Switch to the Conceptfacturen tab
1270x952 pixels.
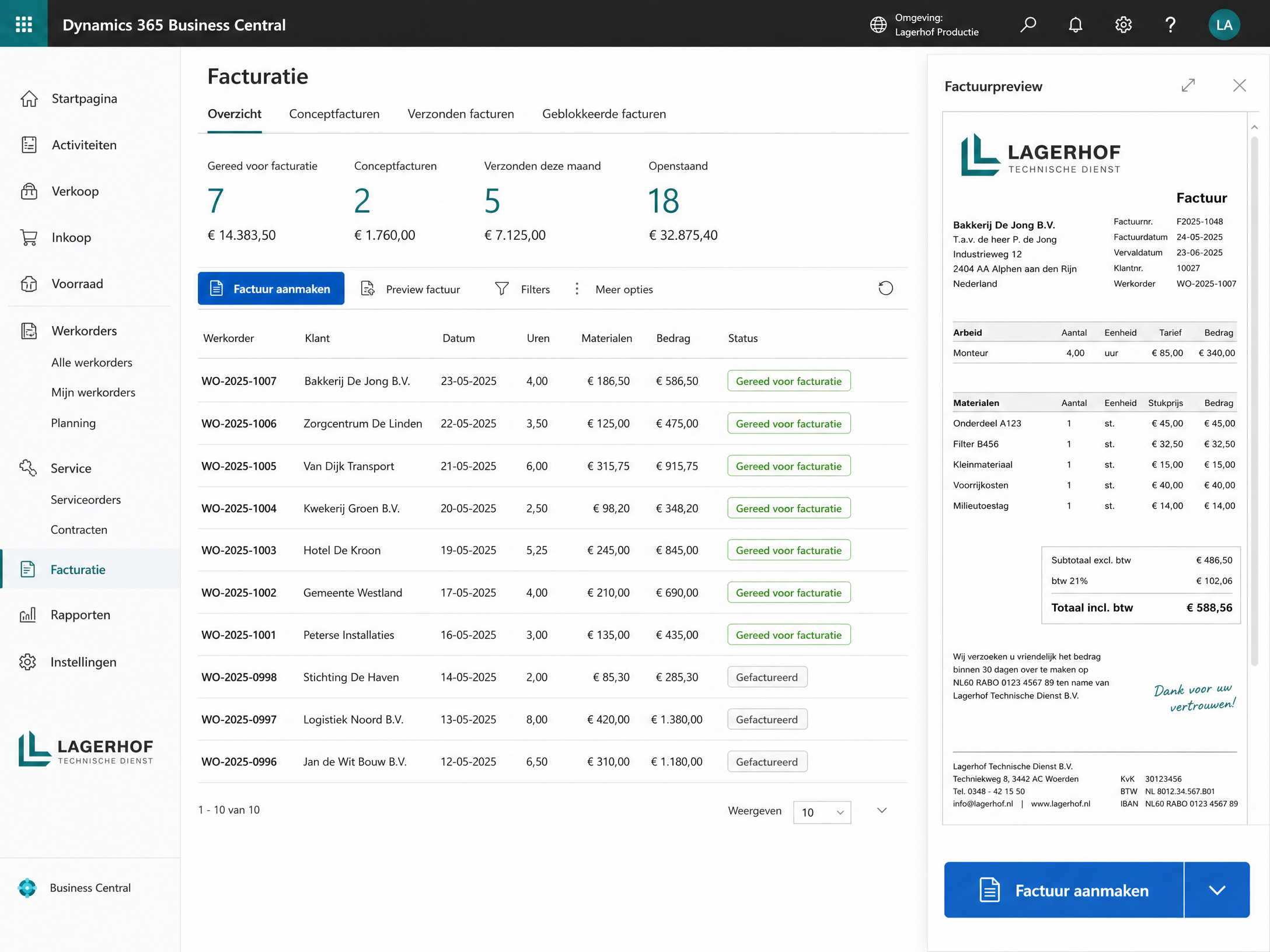coord(334,114)
